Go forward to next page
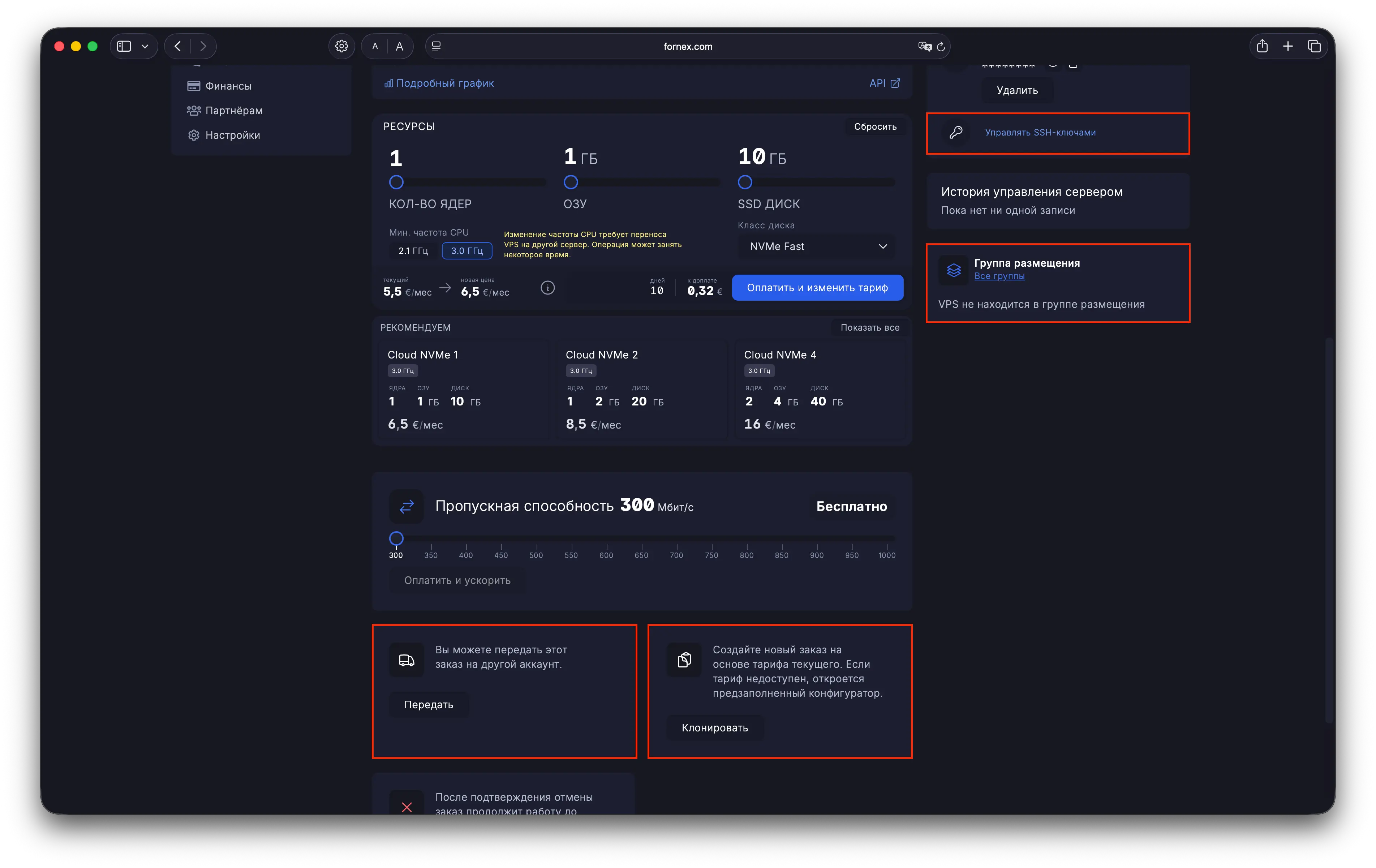Screen dimensions: 1376x868 pyautogui.click(x=203, y=46)
